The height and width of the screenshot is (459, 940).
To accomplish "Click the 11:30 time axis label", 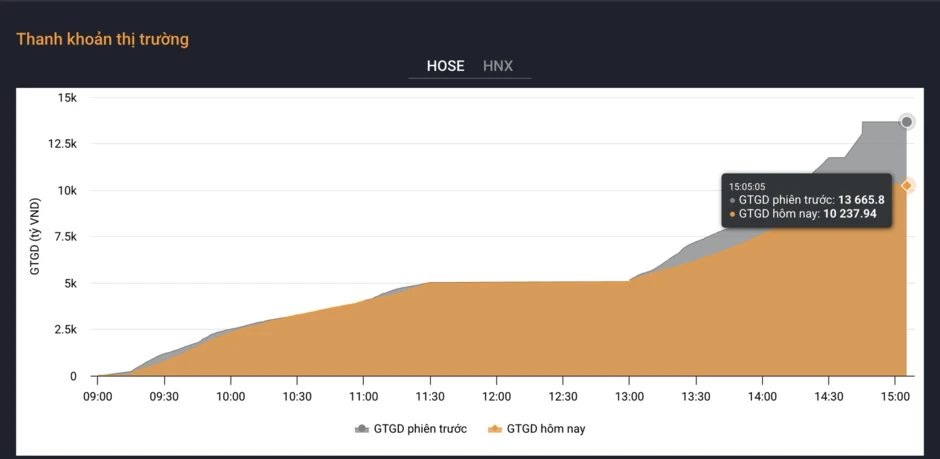I will 430,396.
